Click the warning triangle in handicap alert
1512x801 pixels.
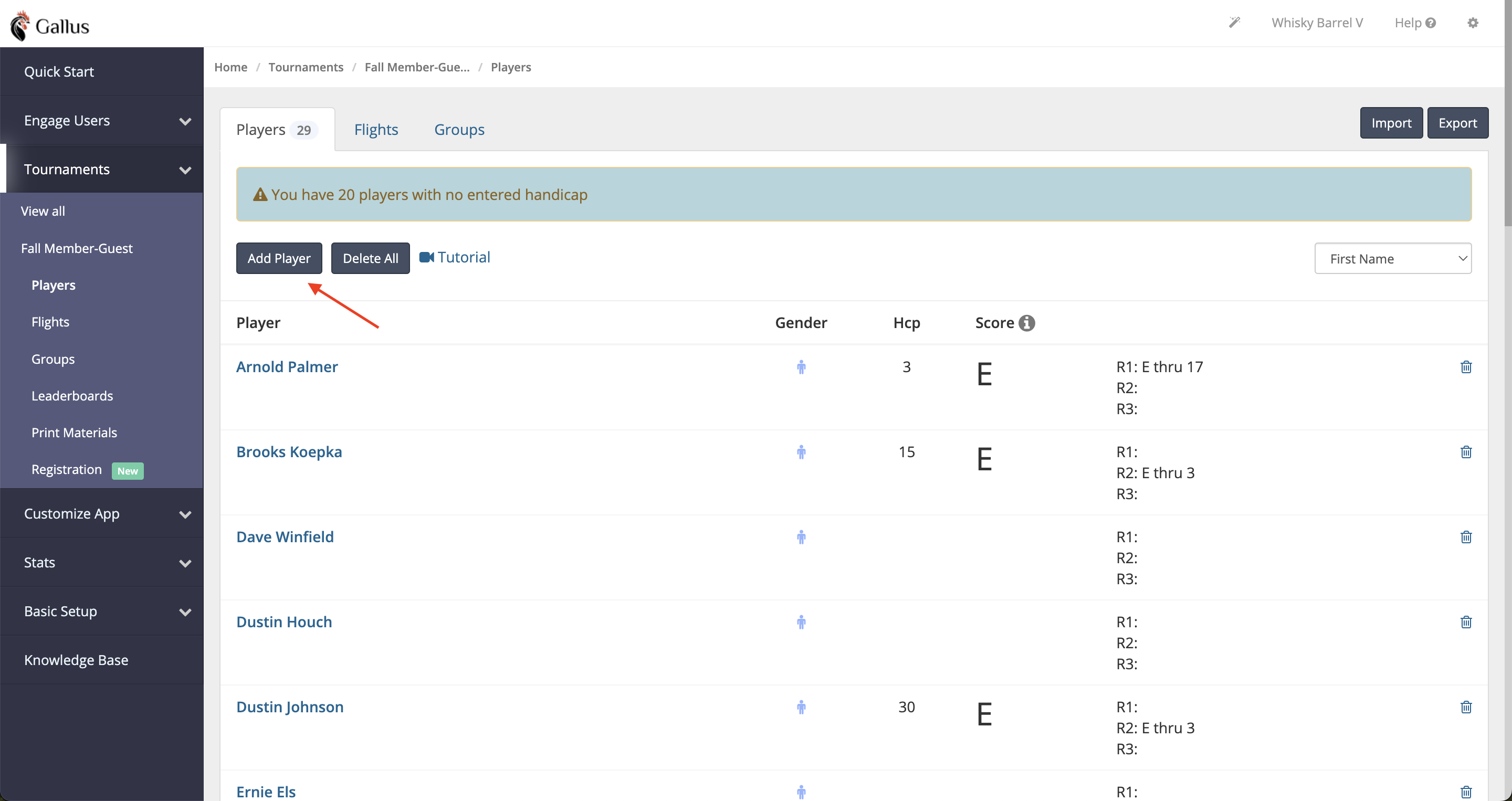pyautogui.click(x=260, y=195)
